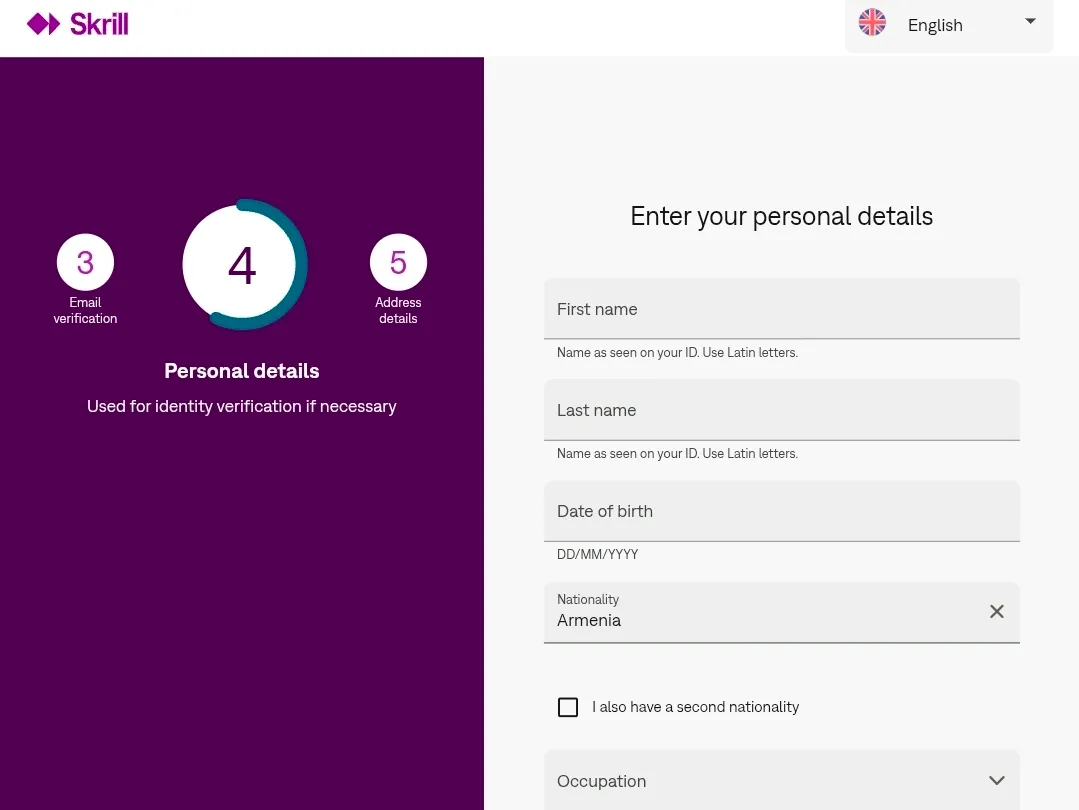1079x810 pixels.
Task: Tick the second nationality checkbox
Action: tap(568, 707)
